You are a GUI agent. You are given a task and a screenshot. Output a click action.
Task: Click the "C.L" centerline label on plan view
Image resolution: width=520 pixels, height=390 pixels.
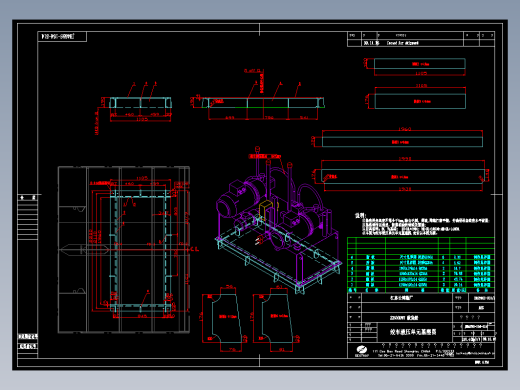(x=195, y=249)
